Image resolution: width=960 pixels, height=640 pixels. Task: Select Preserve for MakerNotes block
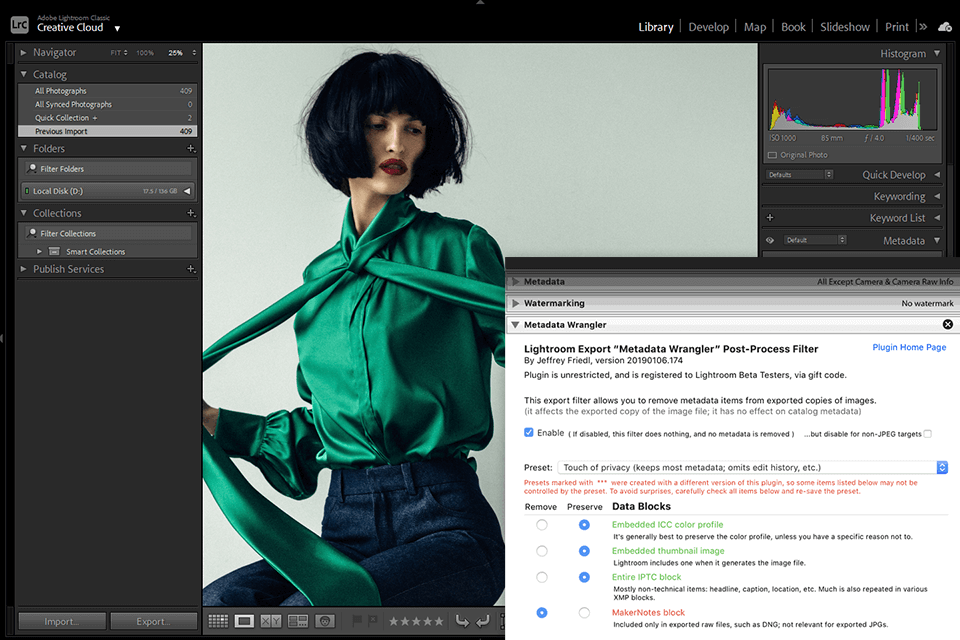[584, 612]
